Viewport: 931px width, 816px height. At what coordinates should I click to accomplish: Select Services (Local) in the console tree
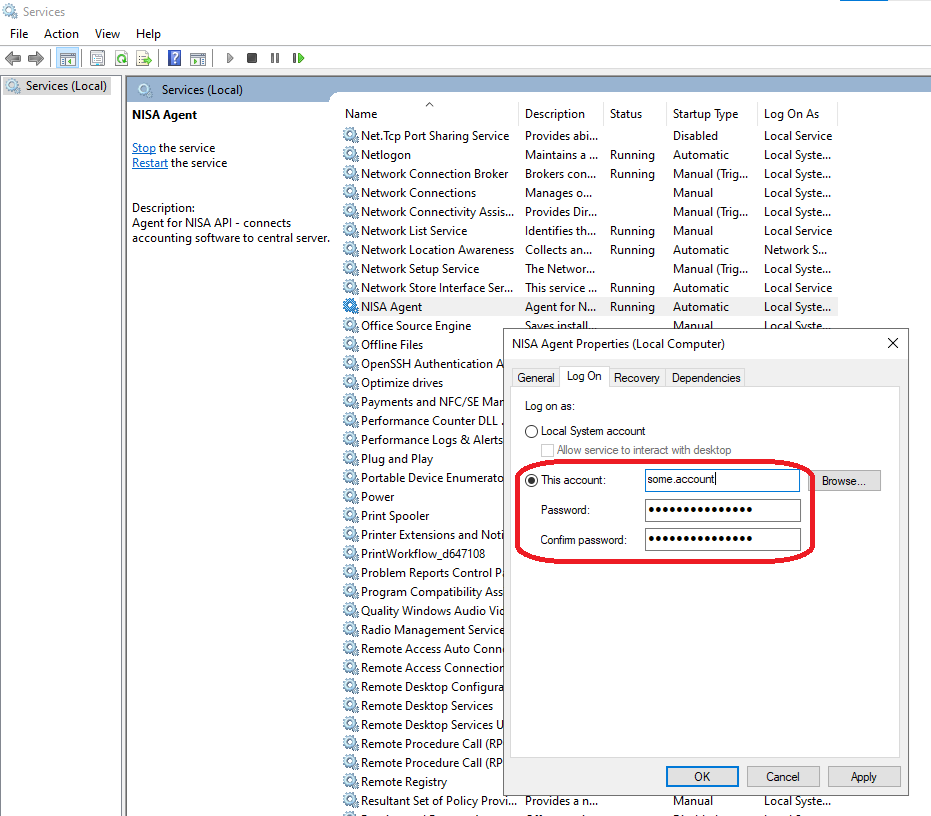click(x=66, y=86)
